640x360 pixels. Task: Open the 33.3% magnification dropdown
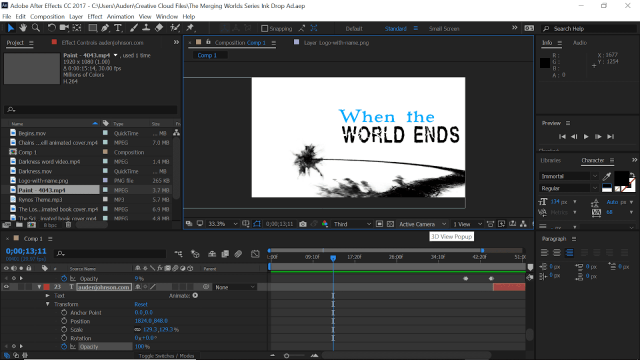pyautogui.click(x=223, y=224)
